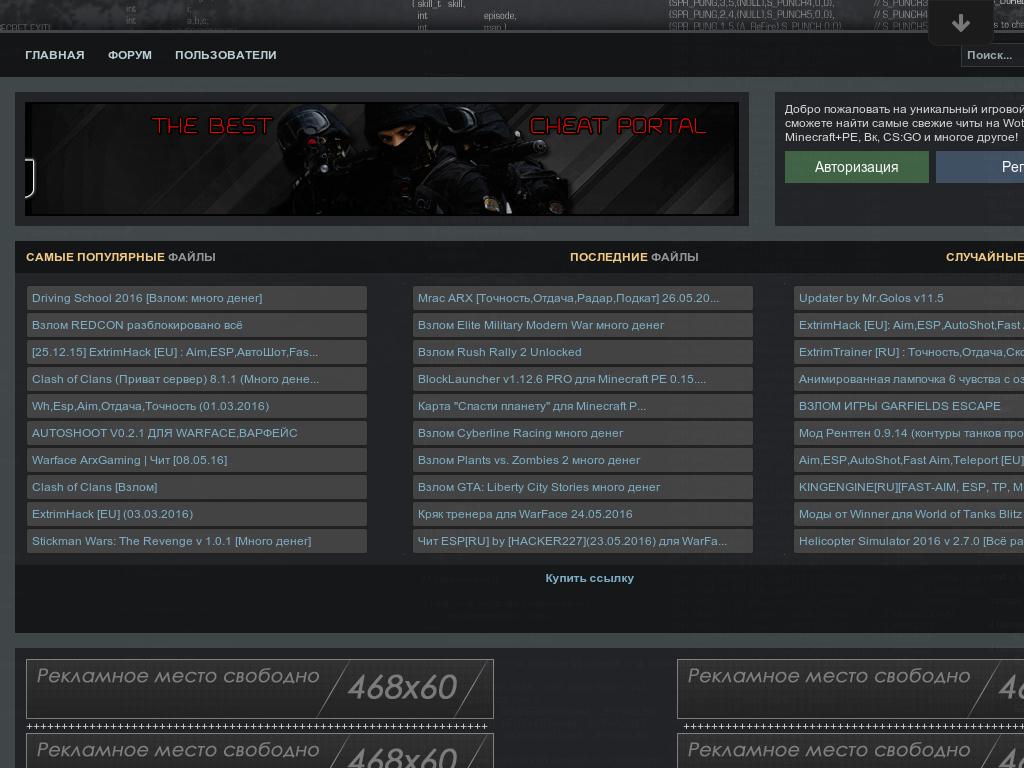1024x768 pixels.
Task: Open Взлом Rush Rally 2 Unlocked
Action: (x=499, y=352)
